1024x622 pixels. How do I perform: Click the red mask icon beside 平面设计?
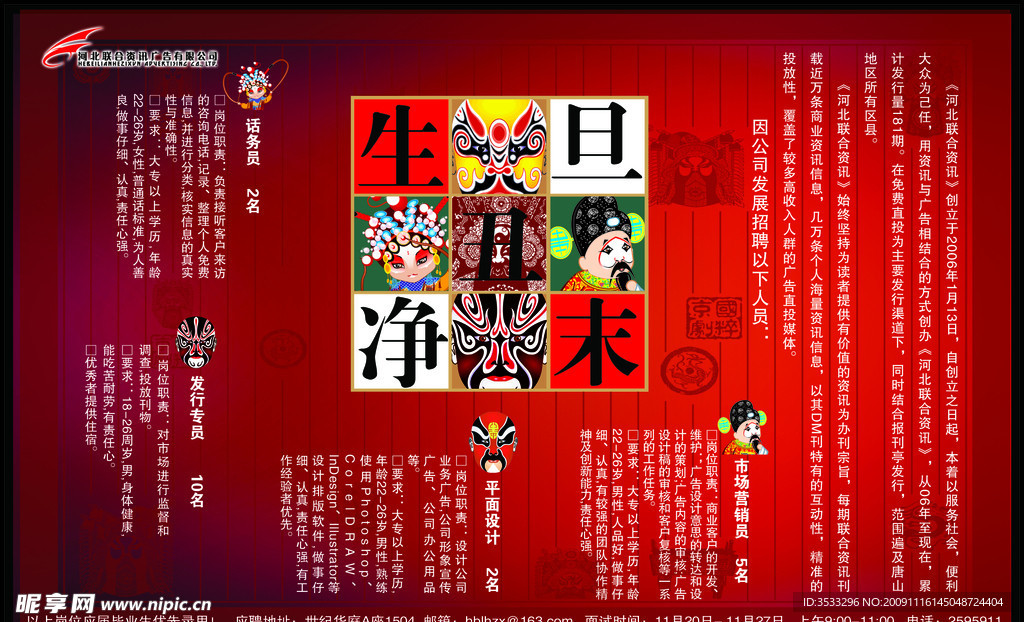tap(494, 442)
